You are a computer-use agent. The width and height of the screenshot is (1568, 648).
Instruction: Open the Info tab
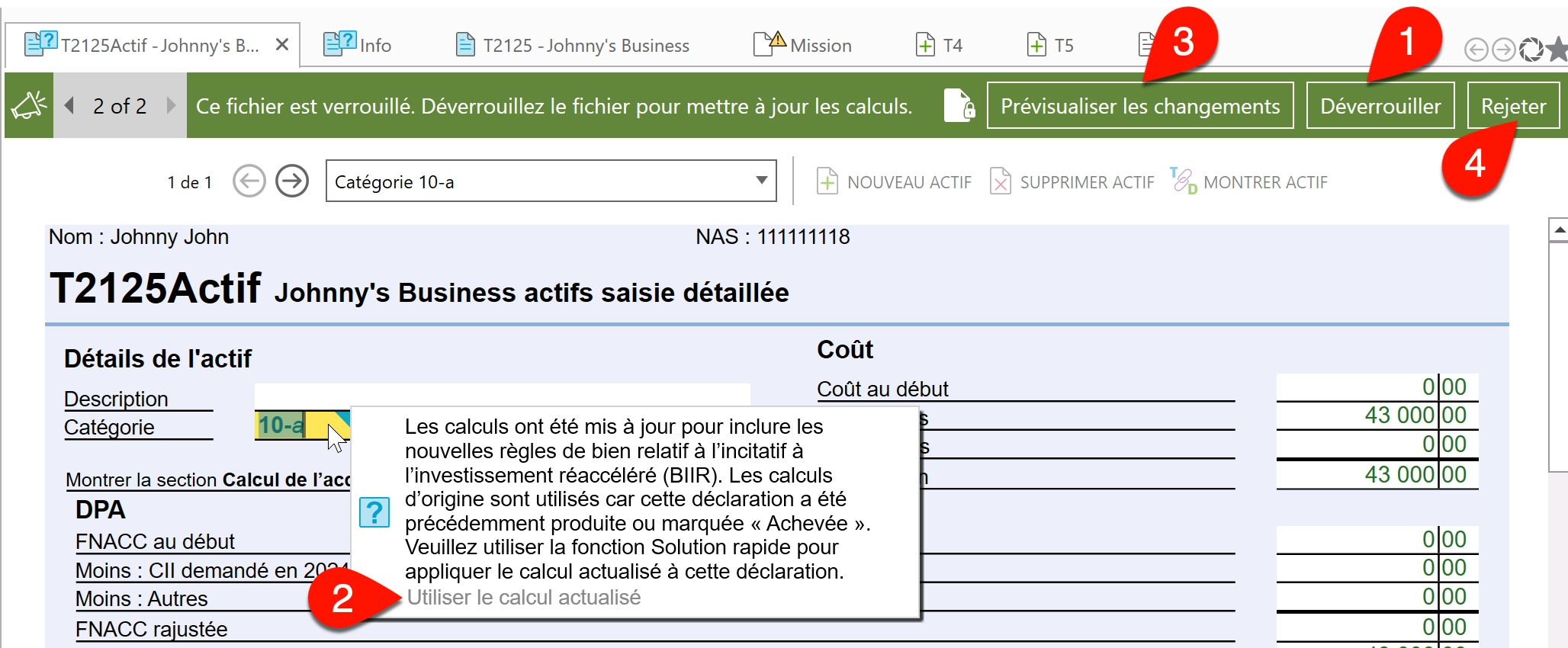coord(358,45)
